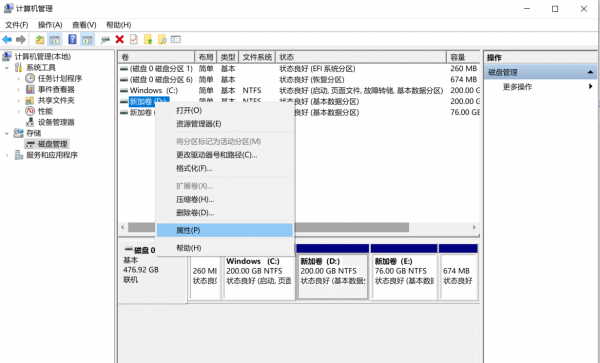Click the horizontal scrollbar left arrow
Viewport: 600px width, 363px height.
pos(123,228)
